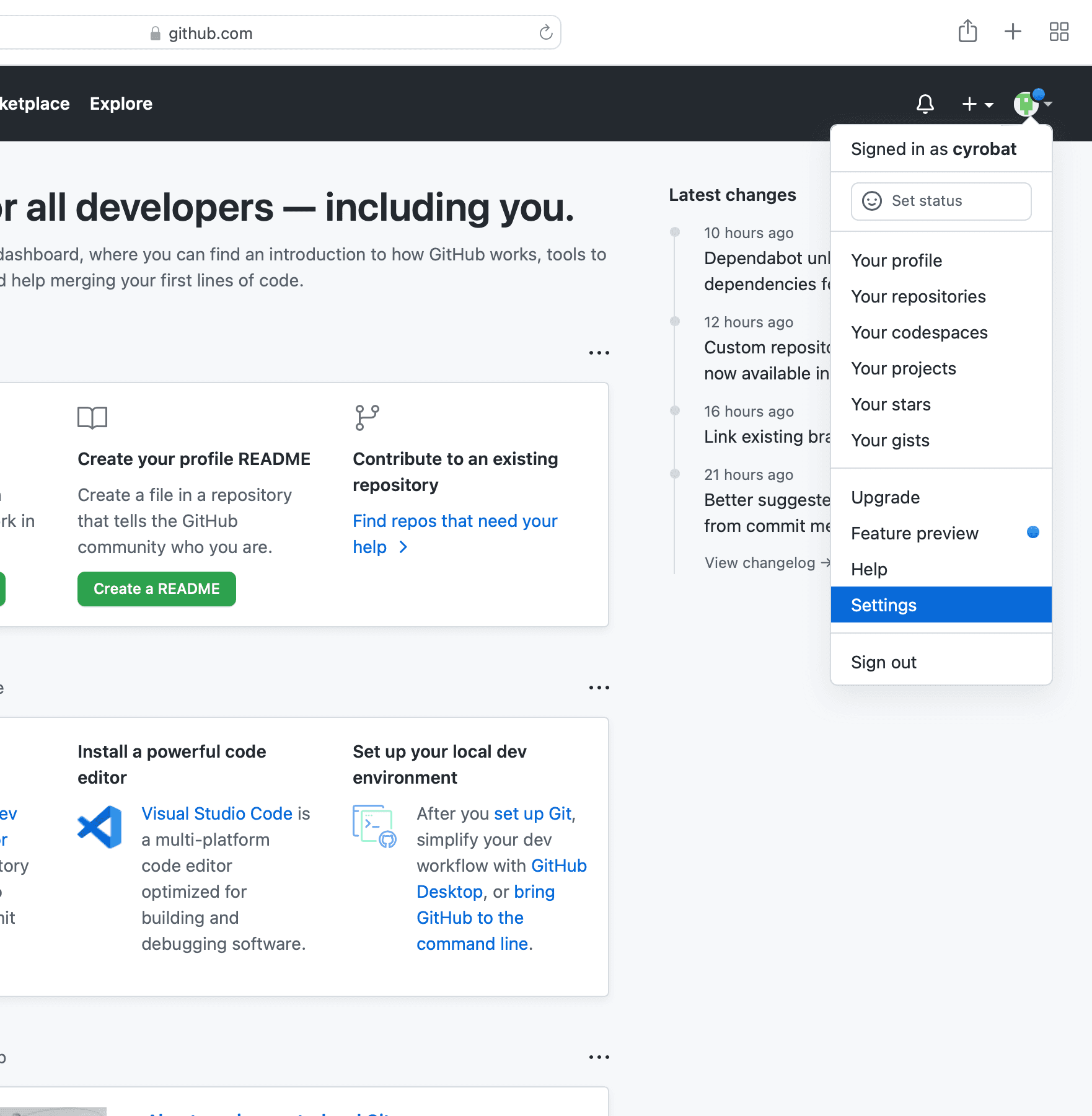Click Help in user menu
The image size is (1092, 1116).
coord(941,569)
